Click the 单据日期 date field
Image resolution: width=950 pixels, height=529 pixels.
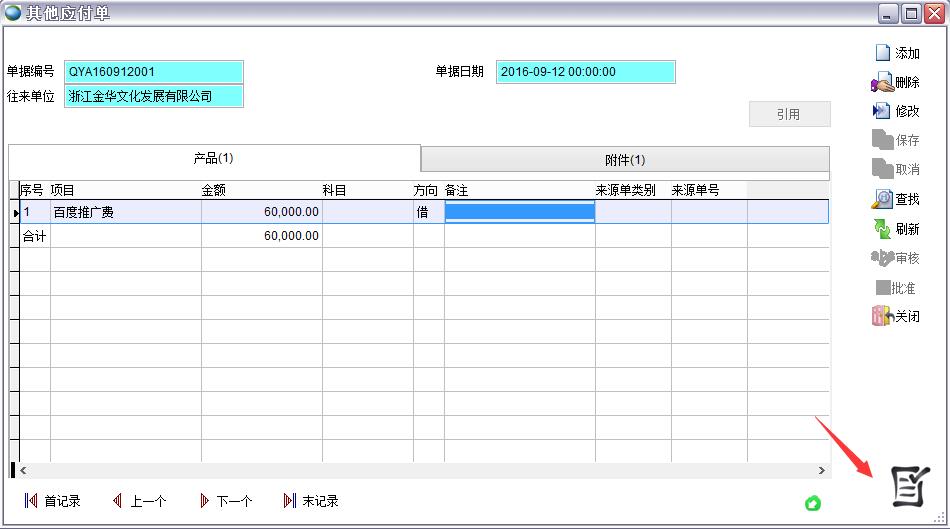[585, 72]
